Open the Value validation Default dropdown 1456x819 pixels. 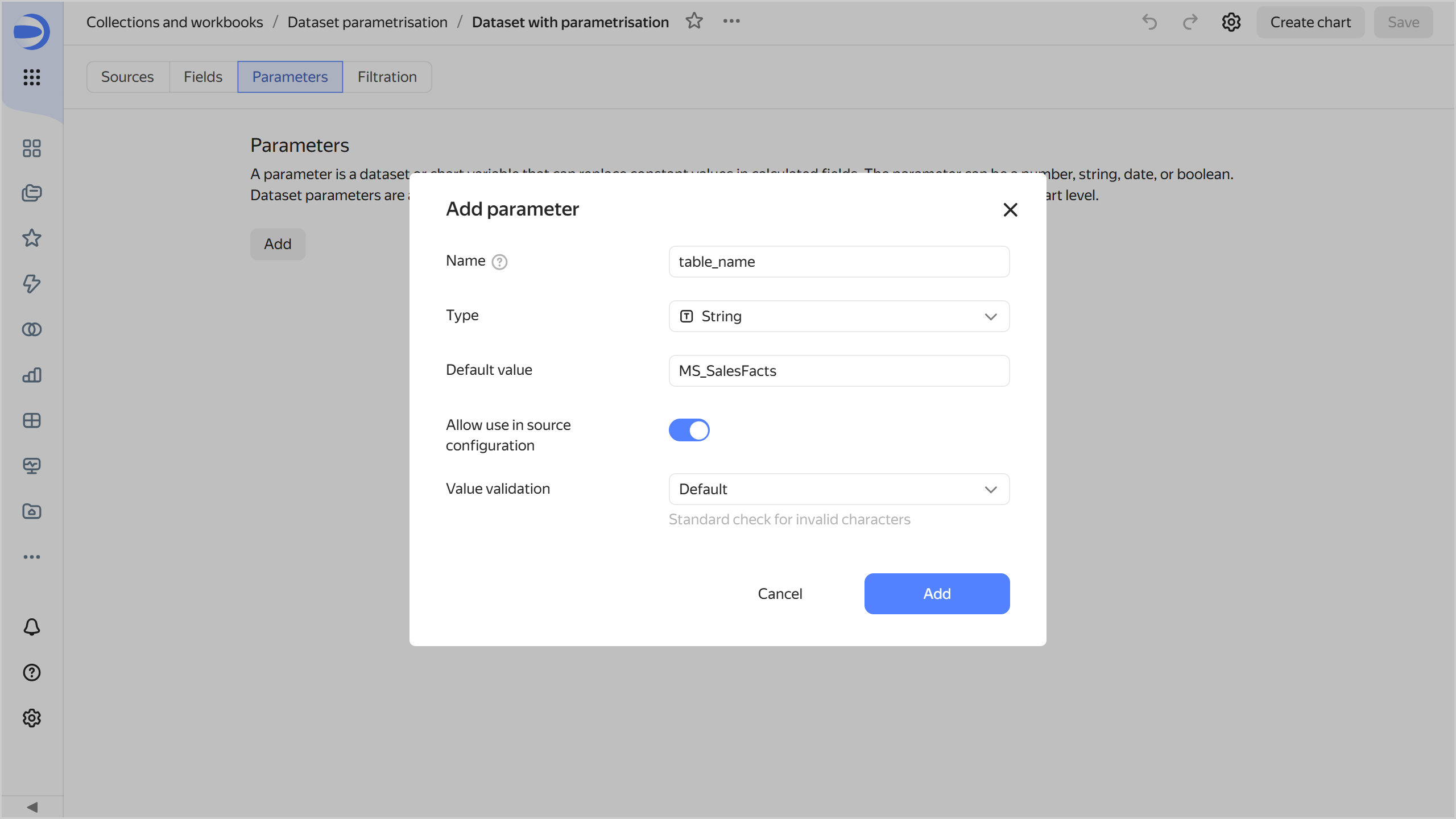[839, 489]
